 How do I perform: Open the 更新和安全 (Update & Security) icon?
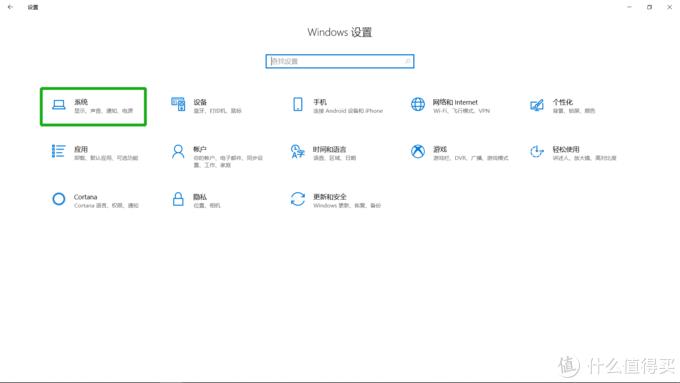point(298,199)
